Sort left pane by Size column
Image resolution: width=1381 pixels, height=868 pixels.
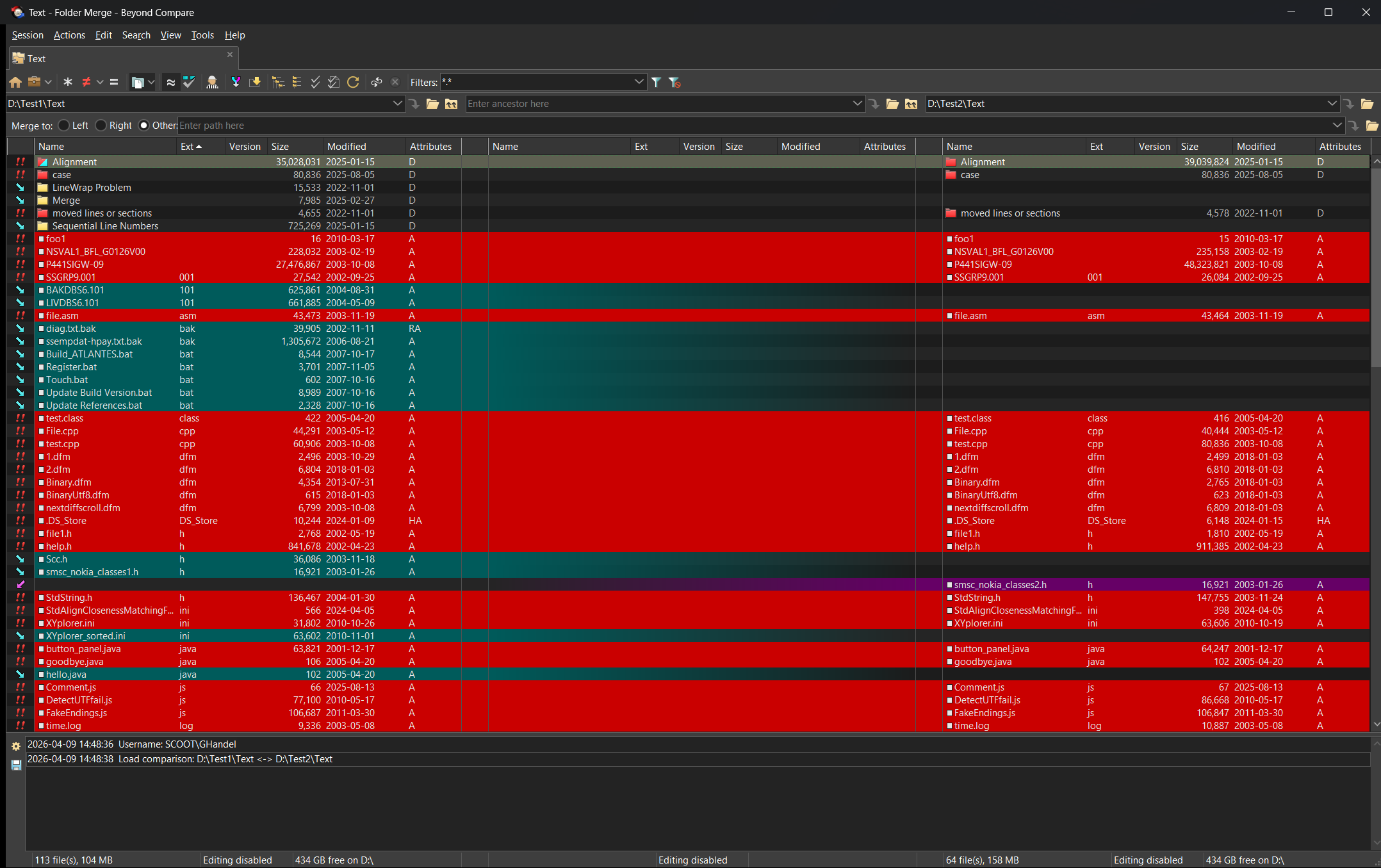(295, 147)
